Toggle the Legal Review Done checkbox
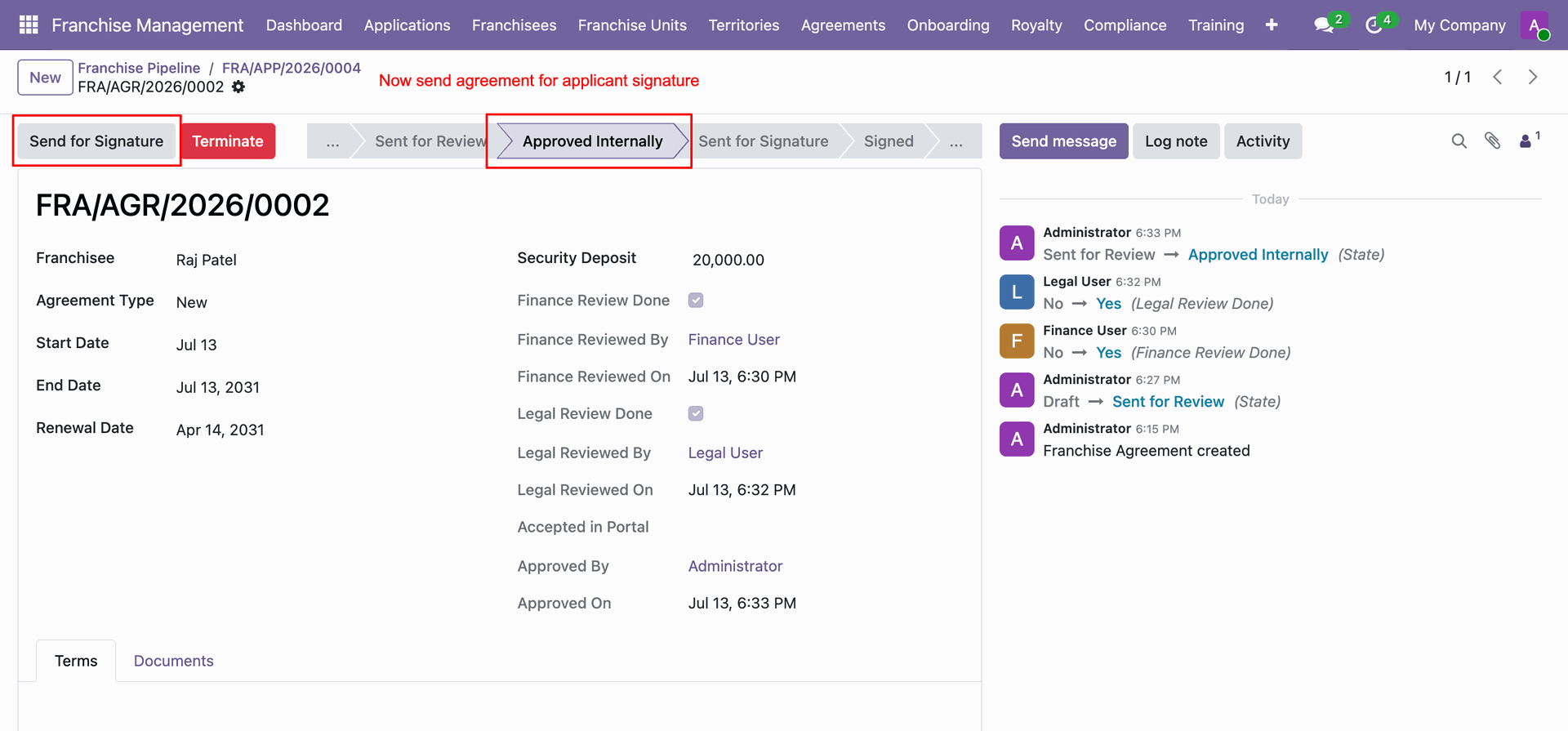1568x731 pixels. pos(696,414)
